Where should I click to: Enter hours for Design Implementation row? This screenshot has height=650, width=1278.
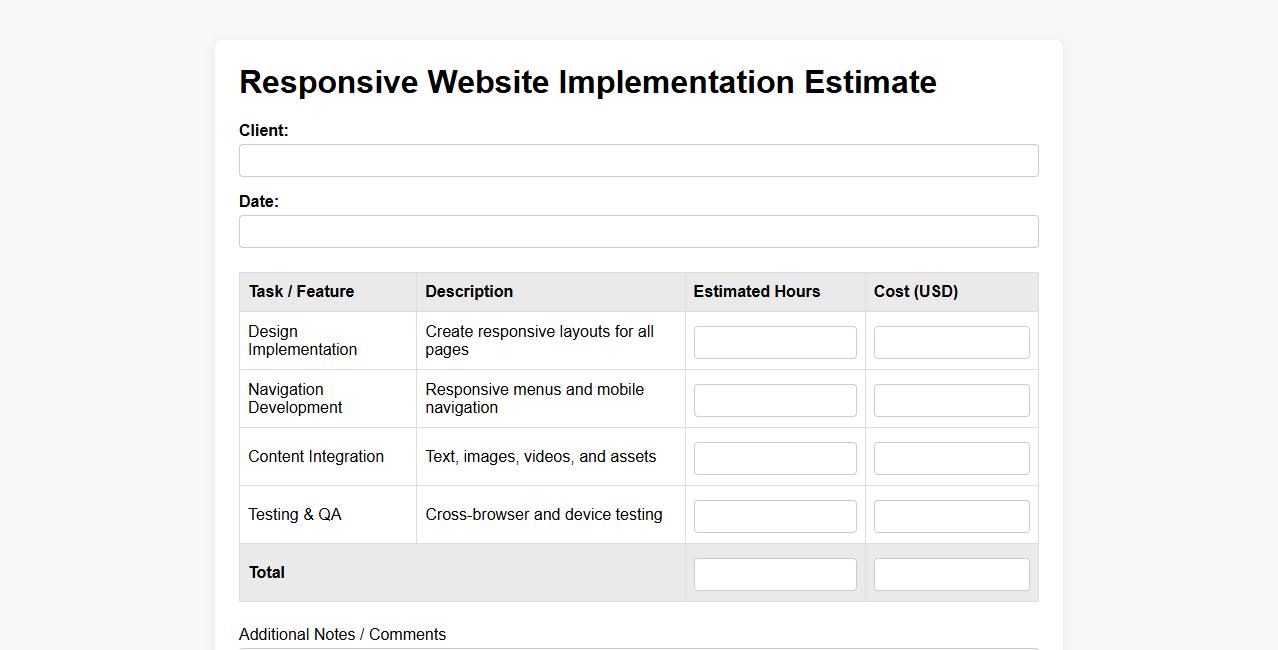click(x=775, y=342)
